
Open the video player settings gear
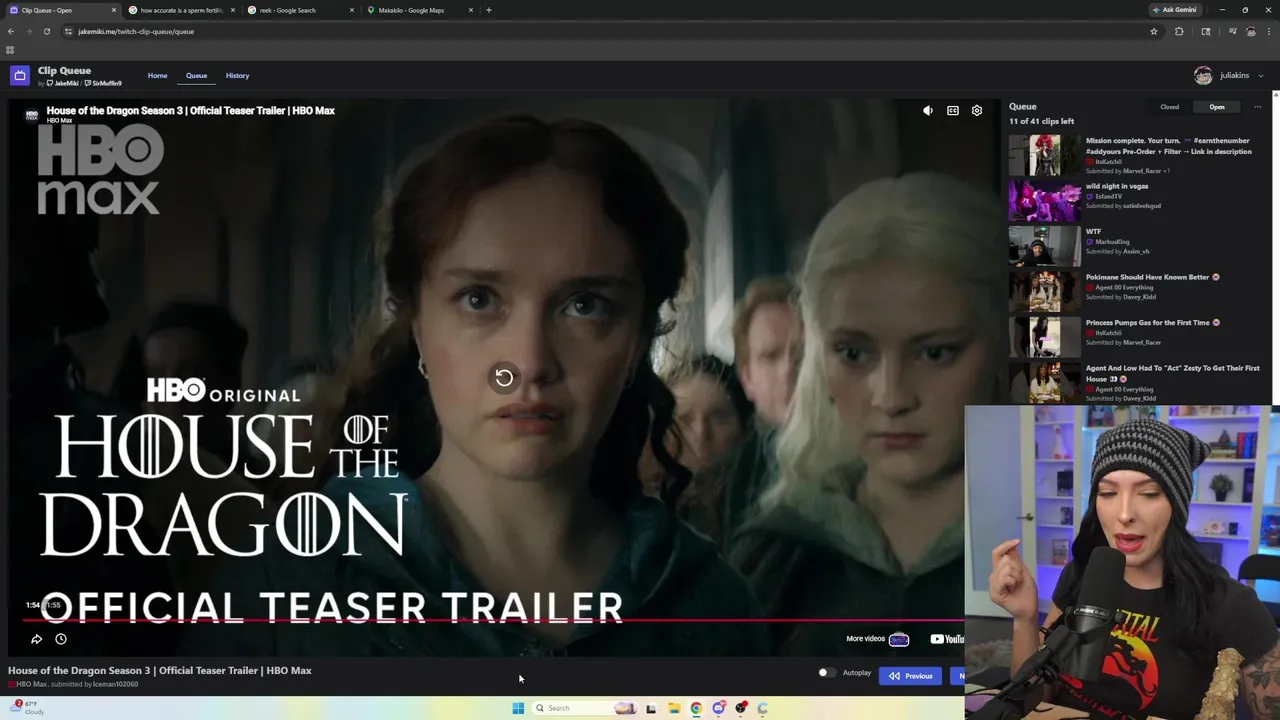coord(977,111)
